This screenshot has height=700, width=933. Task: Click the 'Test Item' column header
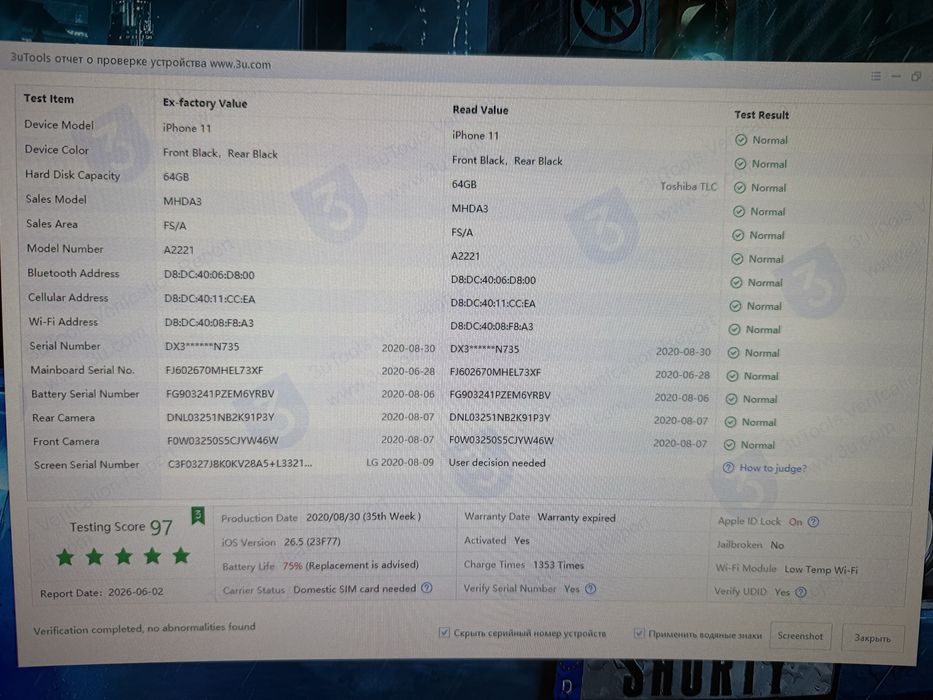tap(49, 99)
